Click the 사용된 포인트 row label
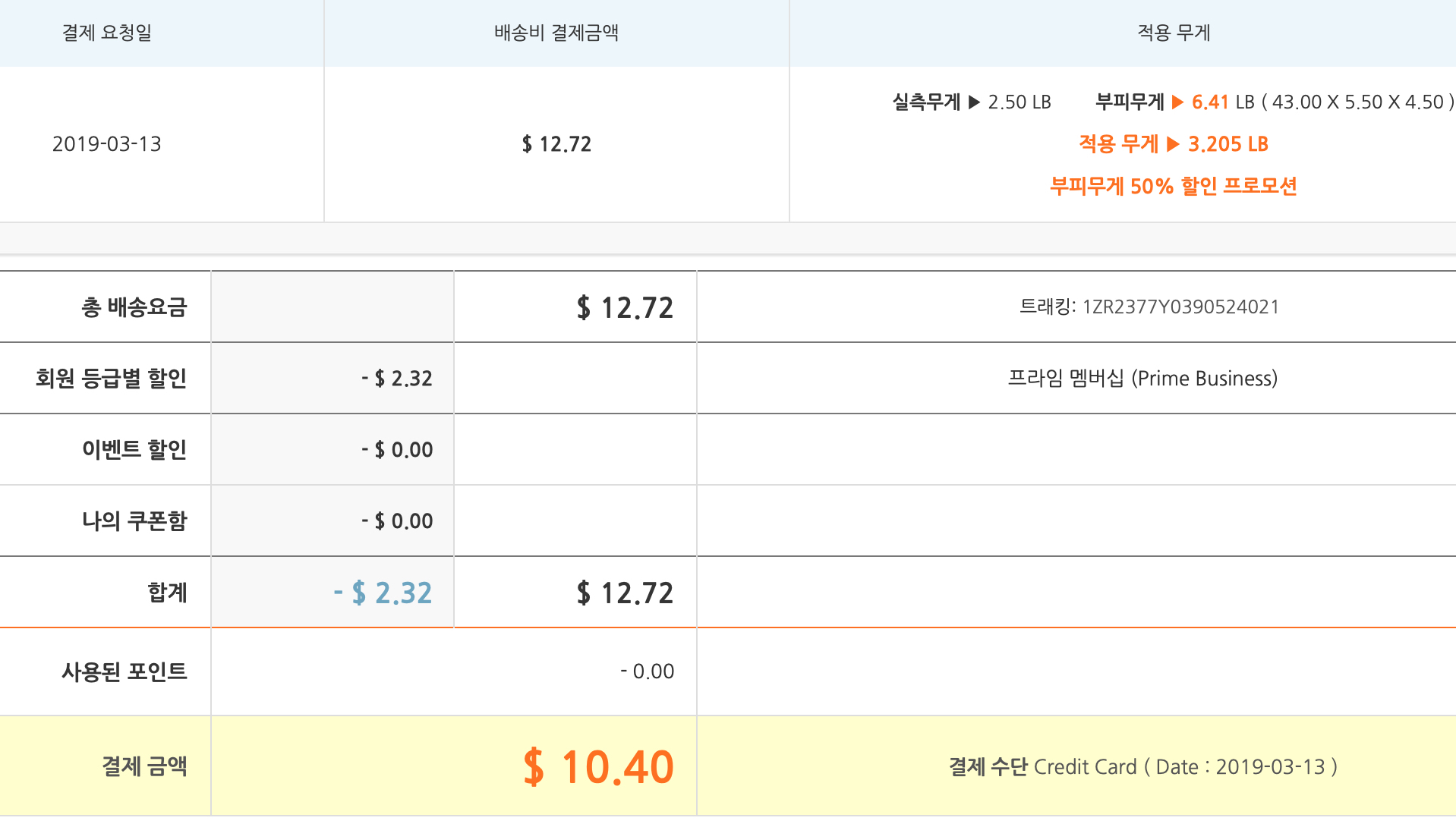The image size is (1456, 824). point(124,671)
